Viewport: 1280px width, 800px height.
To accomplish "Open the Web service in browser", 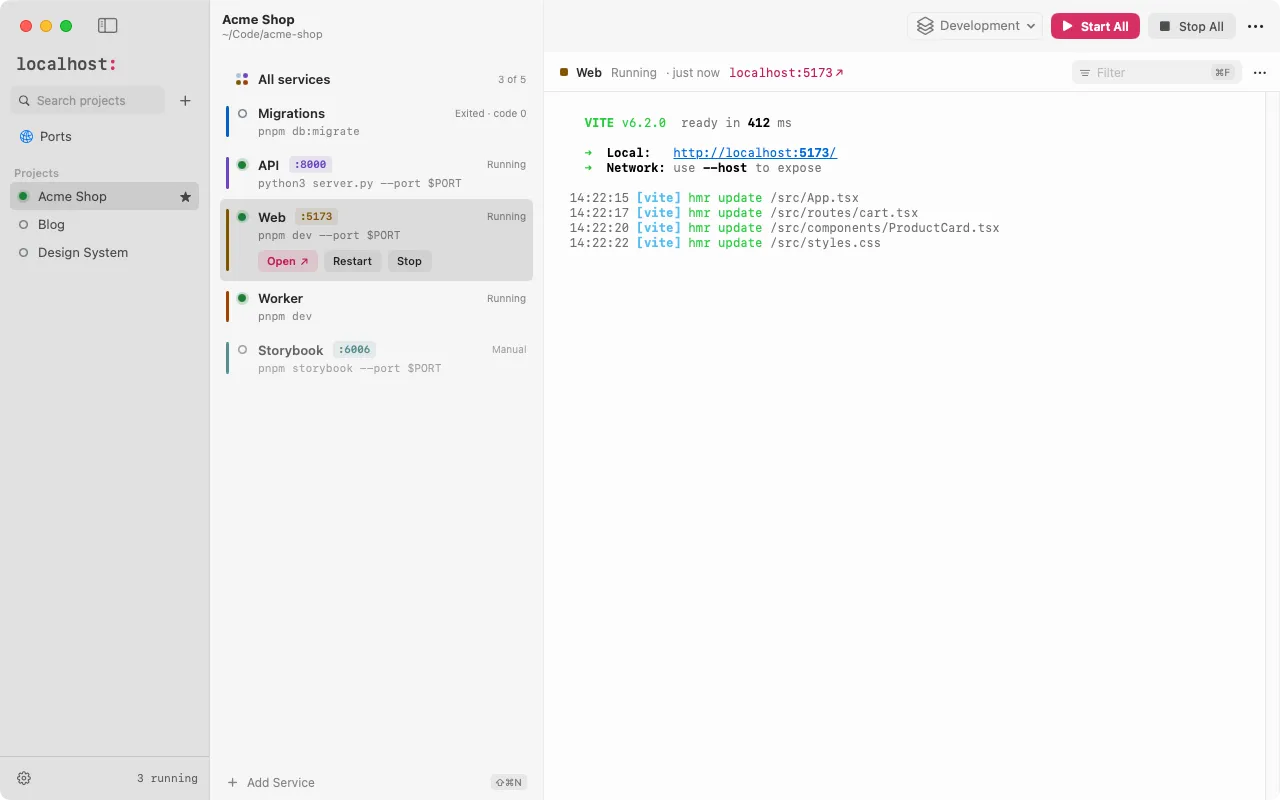I will pyautogui.click(x=288, y=261).
